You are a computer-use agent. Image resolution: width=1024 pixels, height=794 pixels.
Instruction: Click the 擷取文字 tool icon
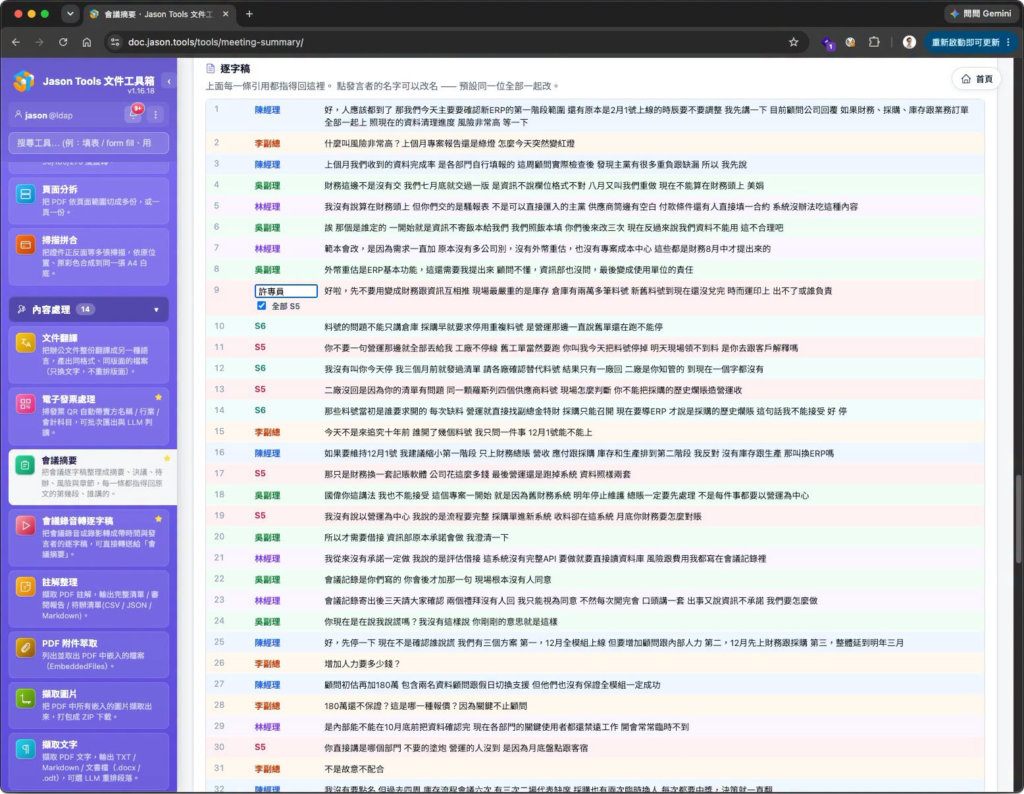25,749
